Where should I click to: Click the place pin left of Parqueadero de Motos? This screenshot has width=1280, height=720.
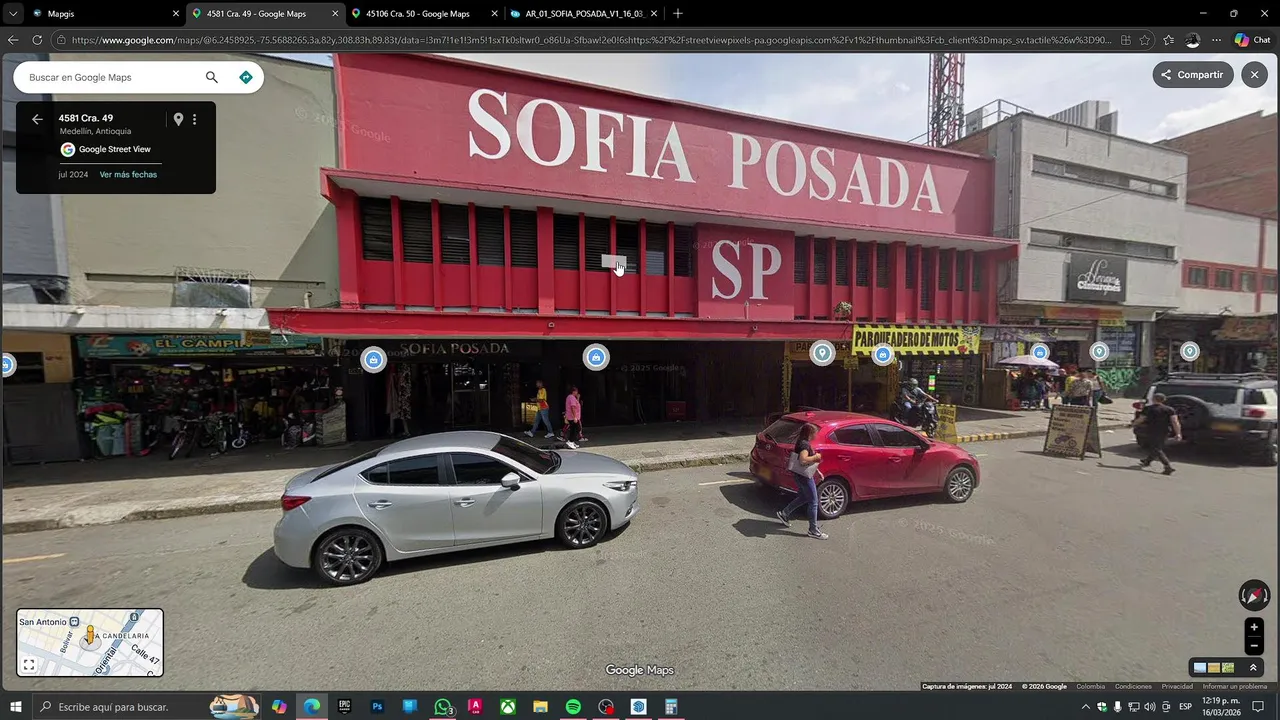[822, 353]
